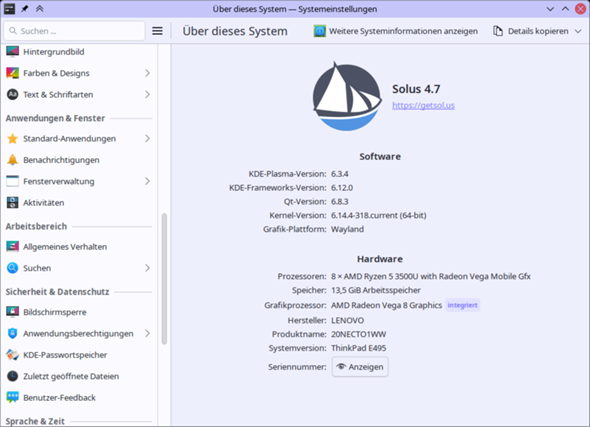This screenshot has height=427, width=590.
Task: Click the Qt-Version value 6.8.3
Action: point(340,202)
